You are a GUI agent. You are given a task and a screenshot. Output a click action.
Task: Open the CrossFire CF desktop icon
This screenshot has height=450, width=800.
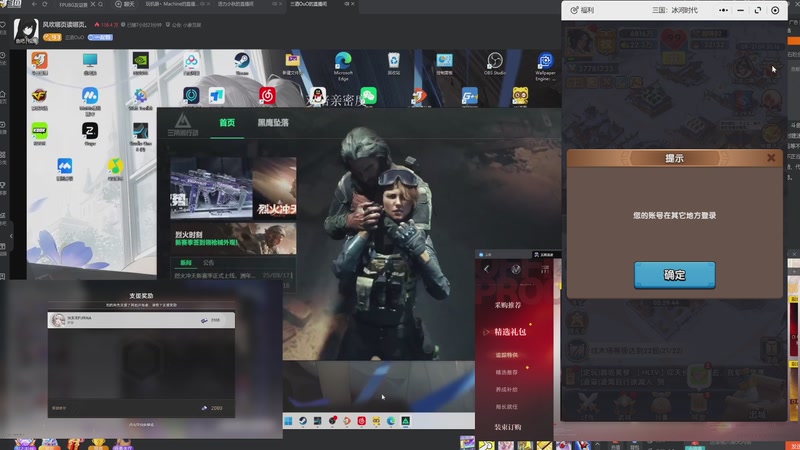39,98
